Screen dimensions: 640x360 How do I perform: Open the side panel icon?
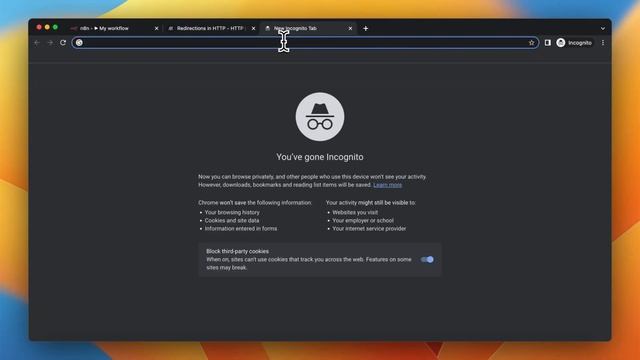pos(548,42)
